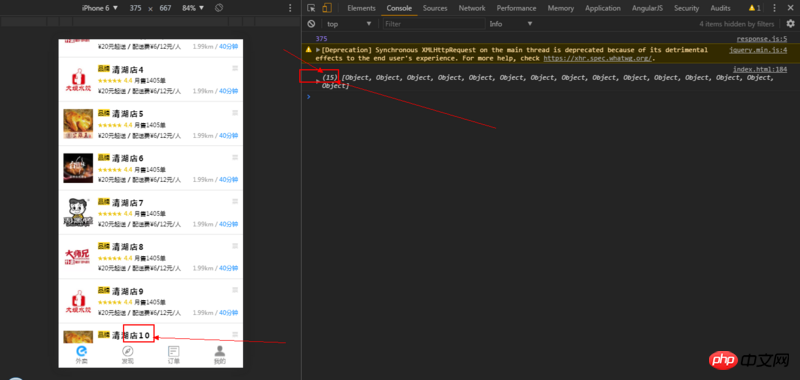Click the console Filter input field
The image size is (800, 380).
434,24
